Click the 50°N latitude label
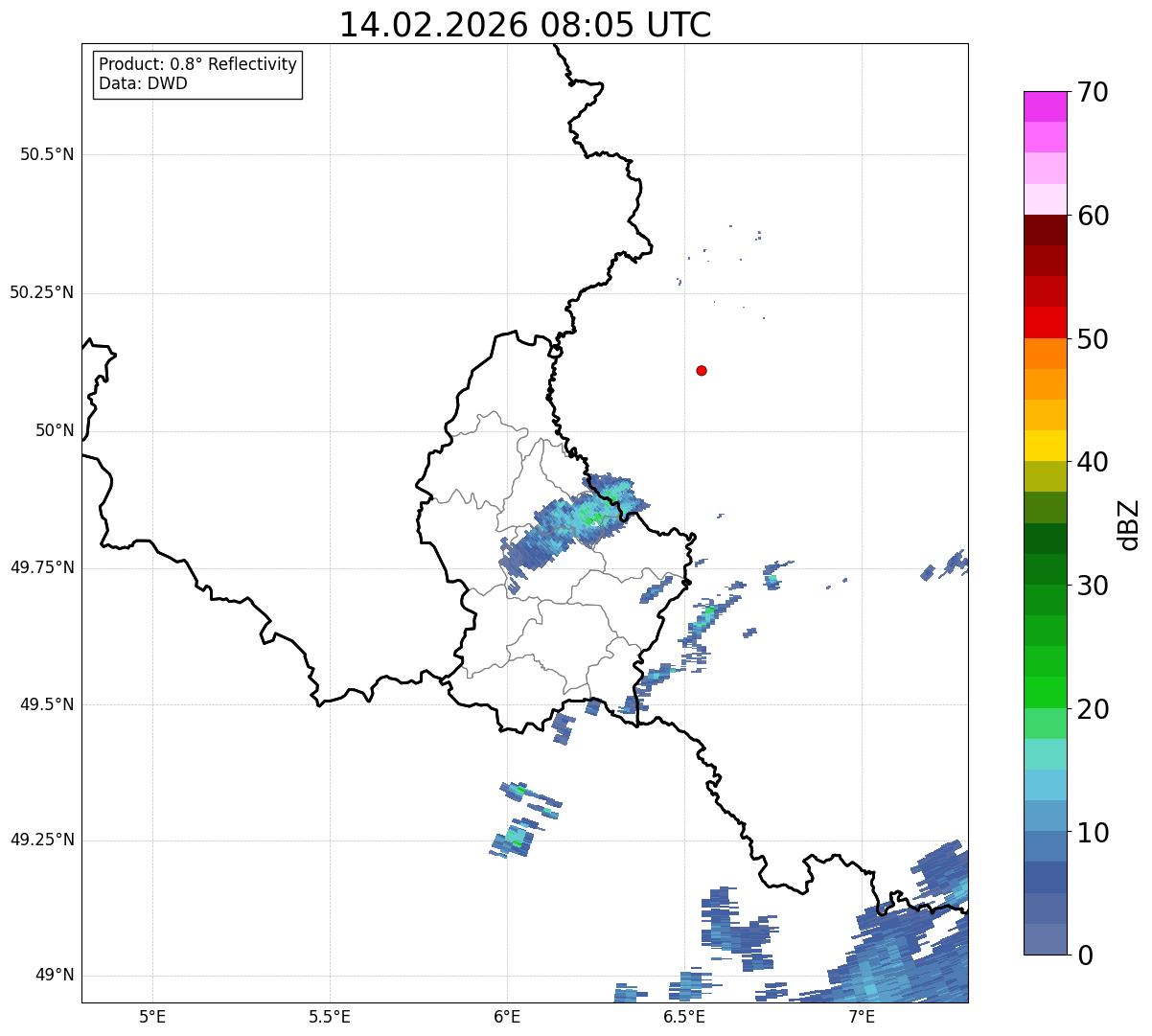This screenshot has width=1152, height=1036. (56, 430)
